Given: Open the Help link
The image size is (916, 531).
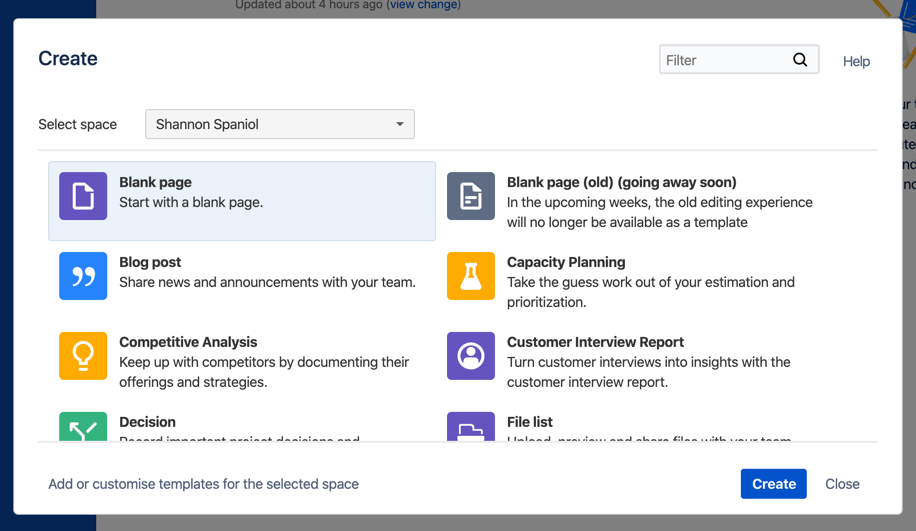Looking at the screenshot, I should point(856,61).
